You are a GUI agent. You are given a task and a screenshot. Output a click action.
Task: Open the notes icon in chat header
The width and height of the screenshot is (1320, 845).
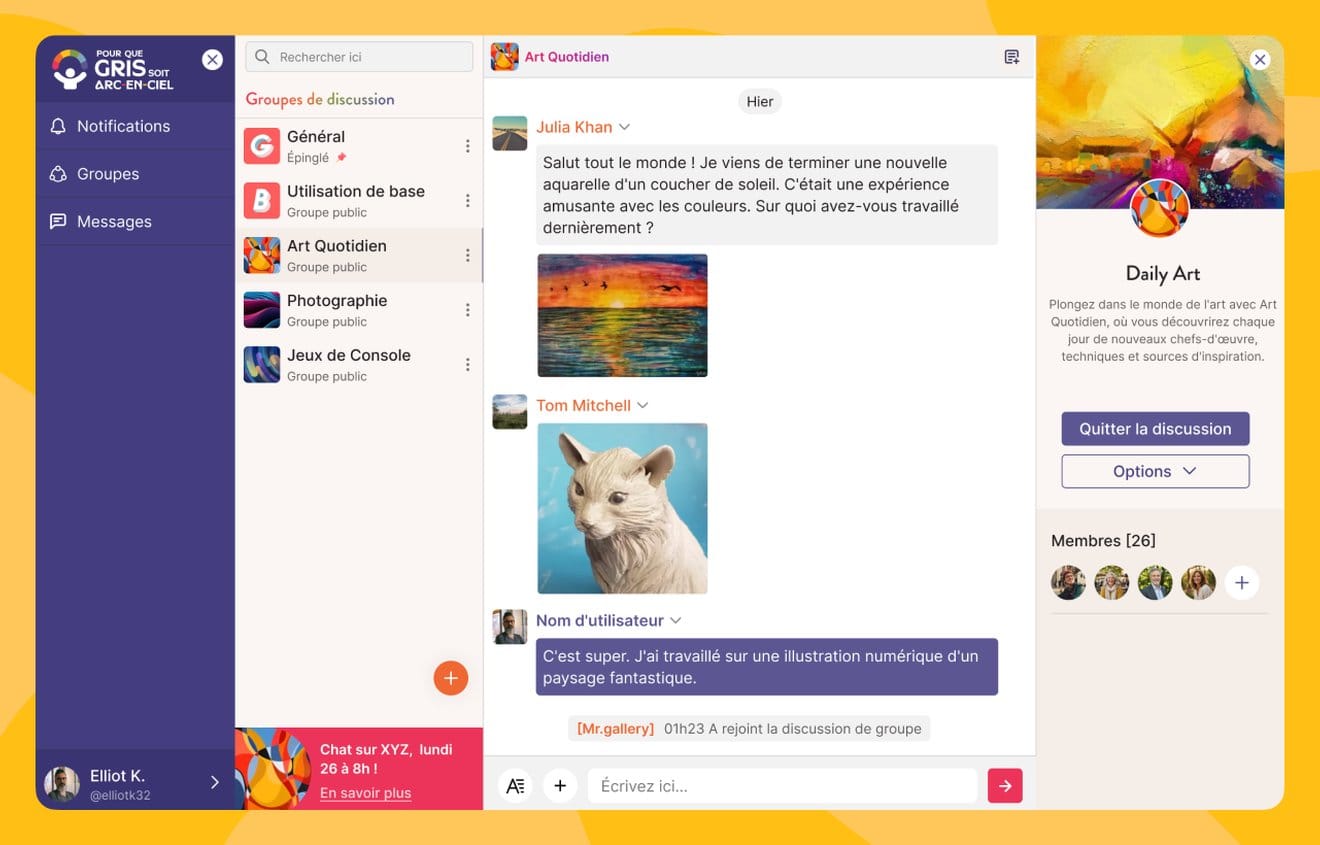click(x=1012, y=57)
